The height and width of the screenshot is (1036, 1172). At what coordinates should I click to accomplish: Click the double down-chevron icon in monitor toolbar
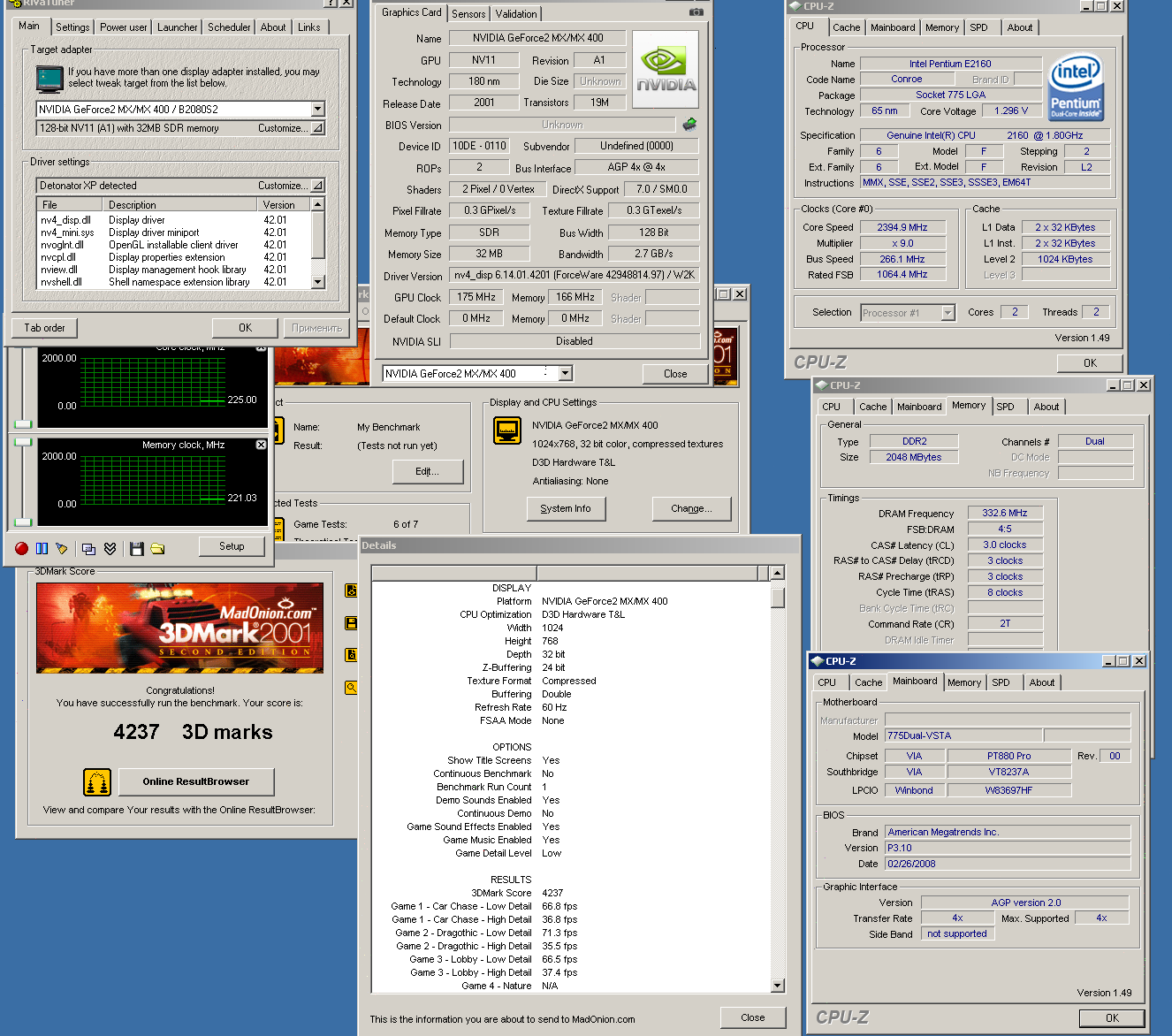click(110, 548)
